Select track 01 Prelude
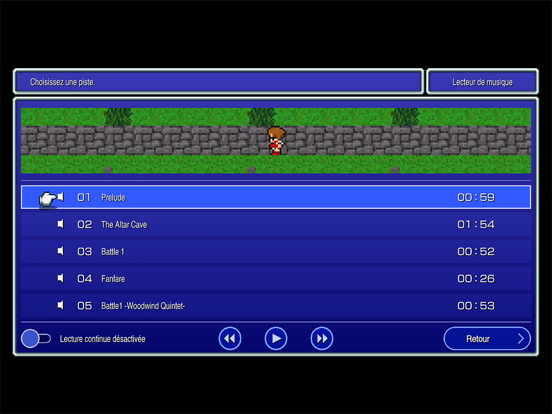This screenshot has height=414, width=552. point(276,197)
